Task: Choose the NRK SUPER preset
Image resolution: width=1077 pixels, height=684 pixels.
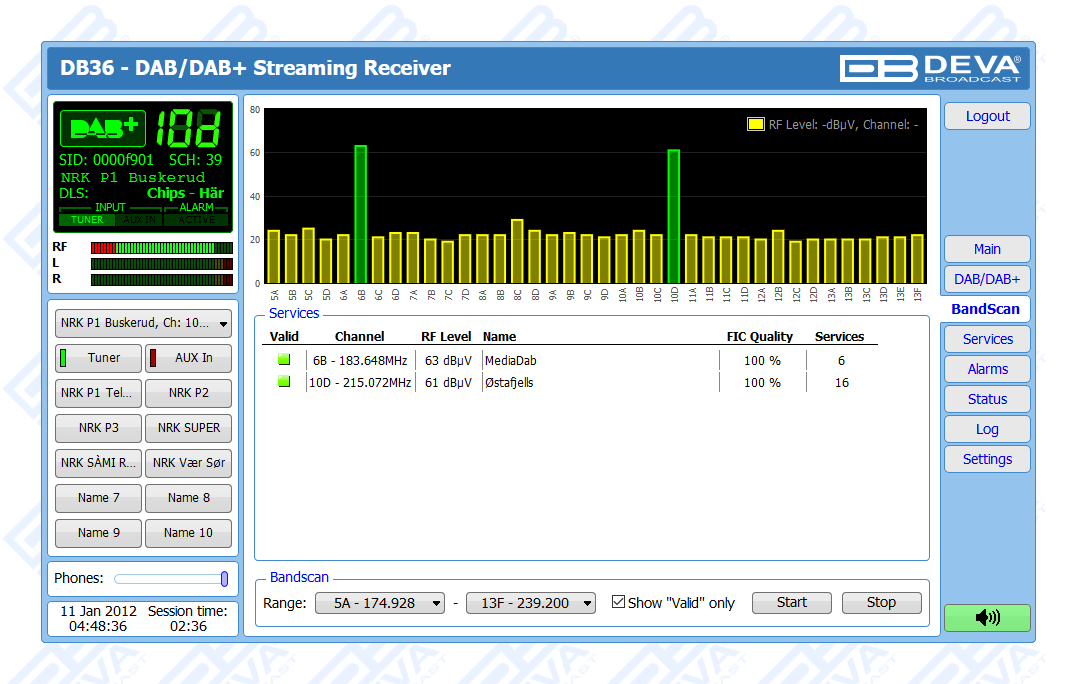Action: pyautogui.click(x=188, y=428)
